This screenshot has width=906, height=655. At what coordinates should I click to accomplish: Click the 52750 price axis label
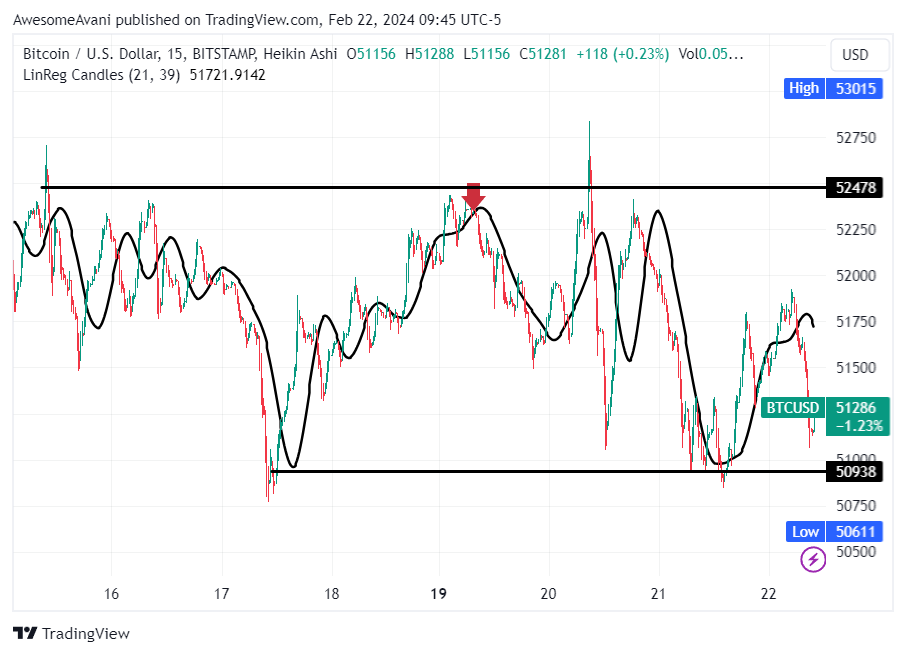pyautogui.click(x=856, y=138)
